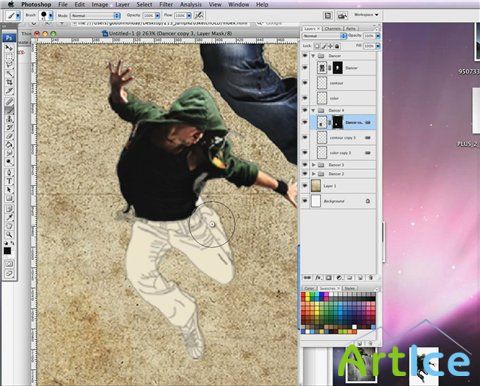The height and width of the screenshot is (386, 480).
Task: Select the Eraser tool
Action: (x=9, y=136)
